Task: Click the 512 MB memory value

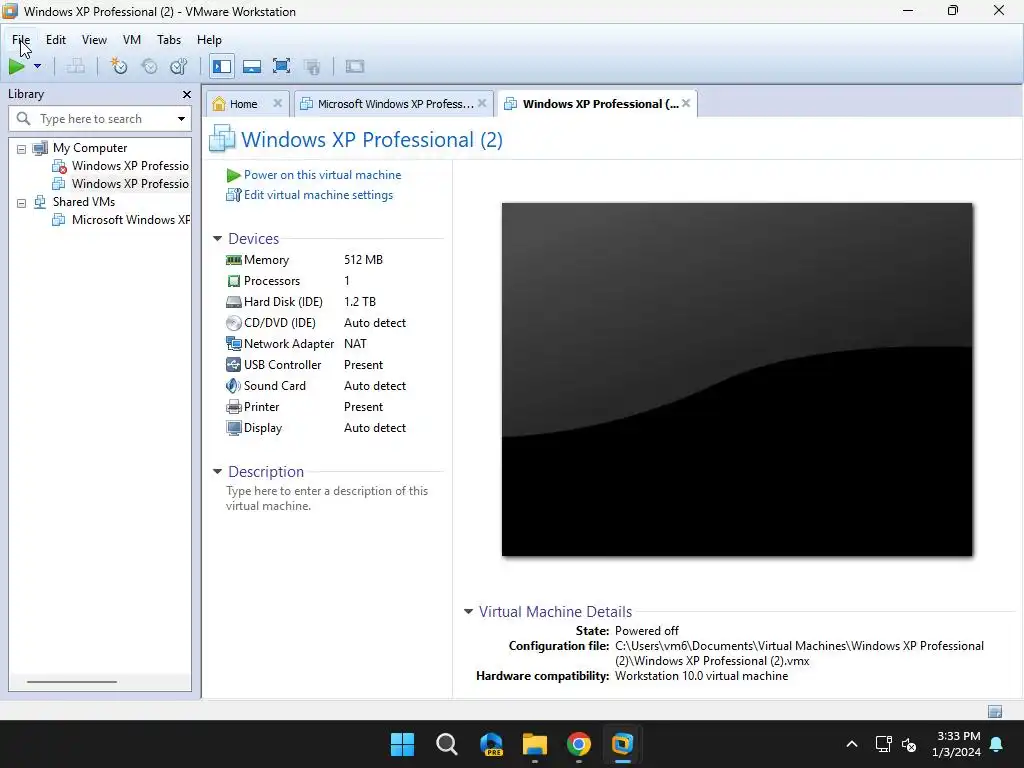Action: pyautogui.click(x=363, y=260)
